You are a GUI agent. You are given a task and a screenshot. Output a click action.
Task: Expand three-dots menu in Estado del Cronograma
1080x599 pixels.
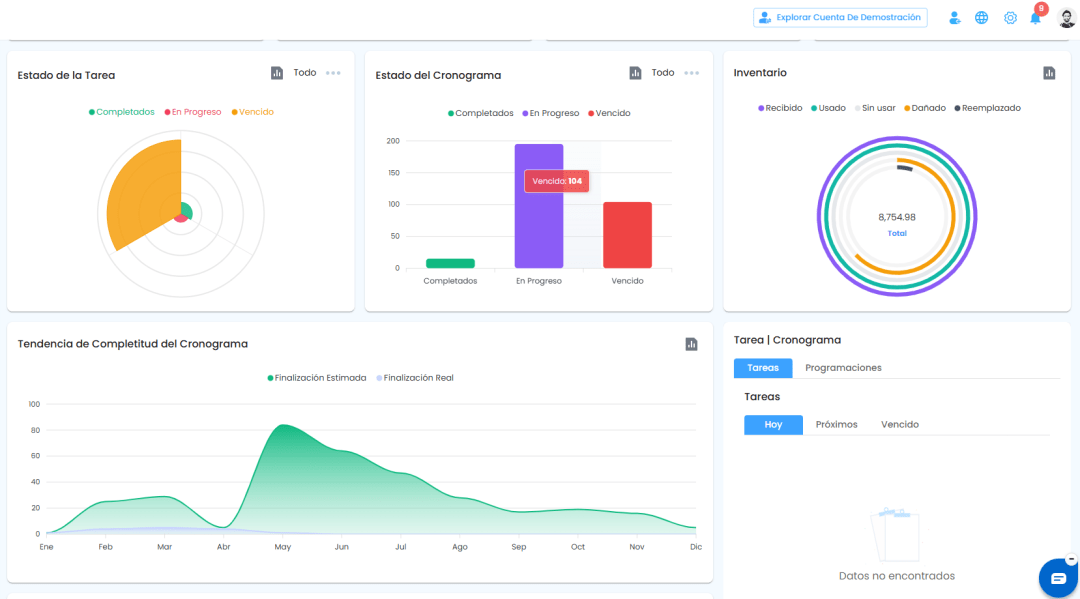click(692, 73)
